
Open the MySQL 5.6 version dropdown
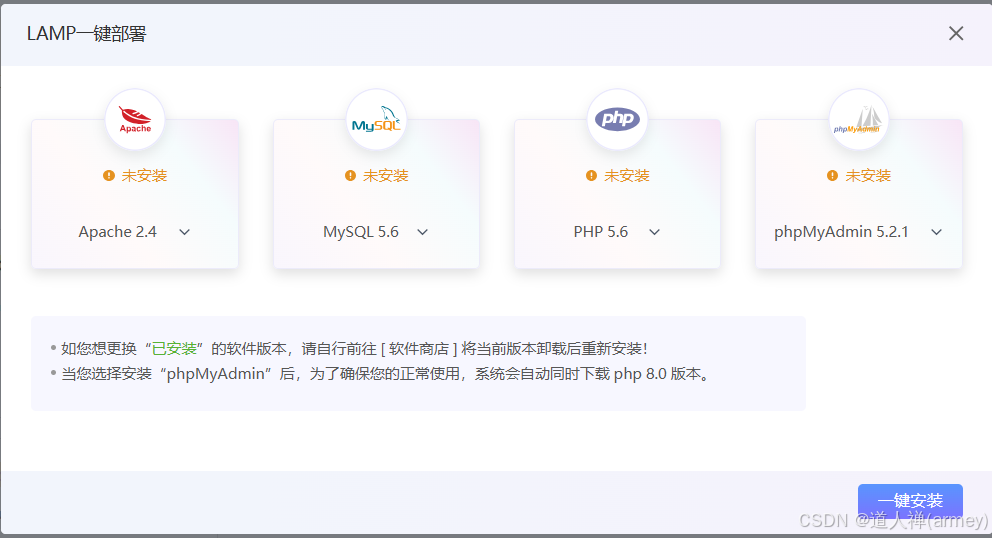pos(376,232)
